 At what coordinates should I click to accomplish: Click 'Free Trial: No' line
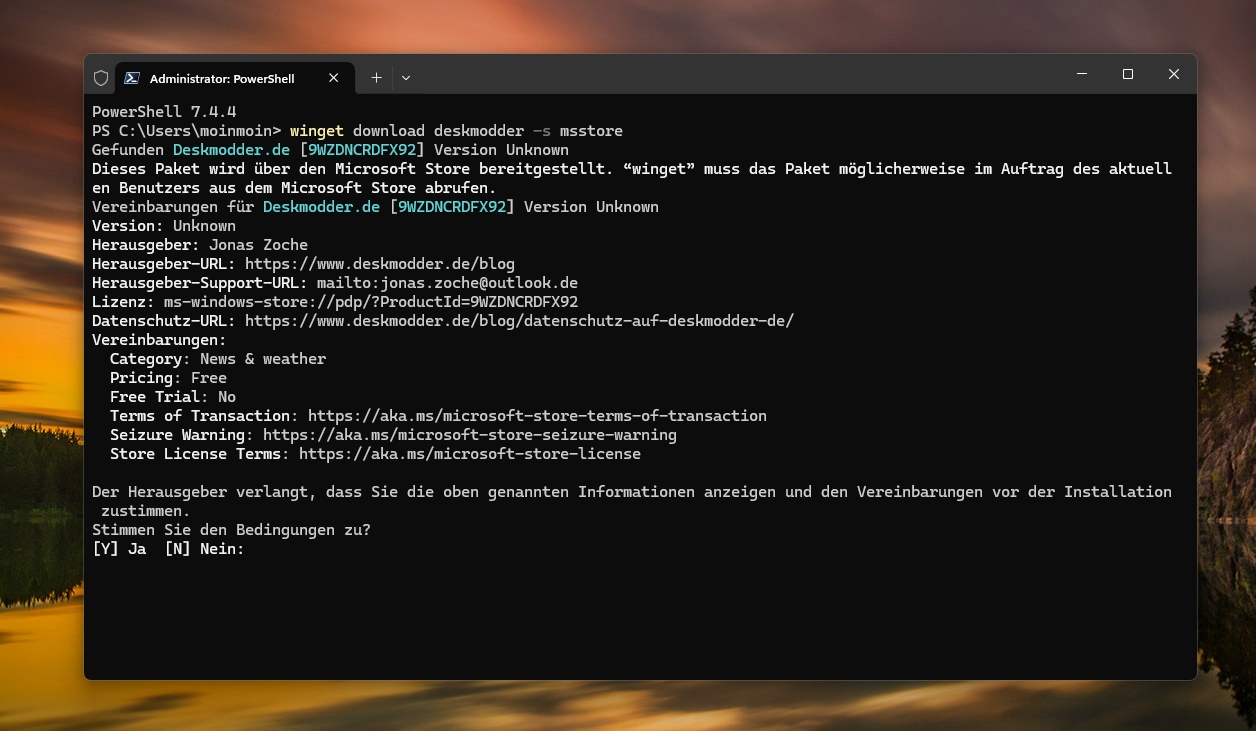point(173,397)
